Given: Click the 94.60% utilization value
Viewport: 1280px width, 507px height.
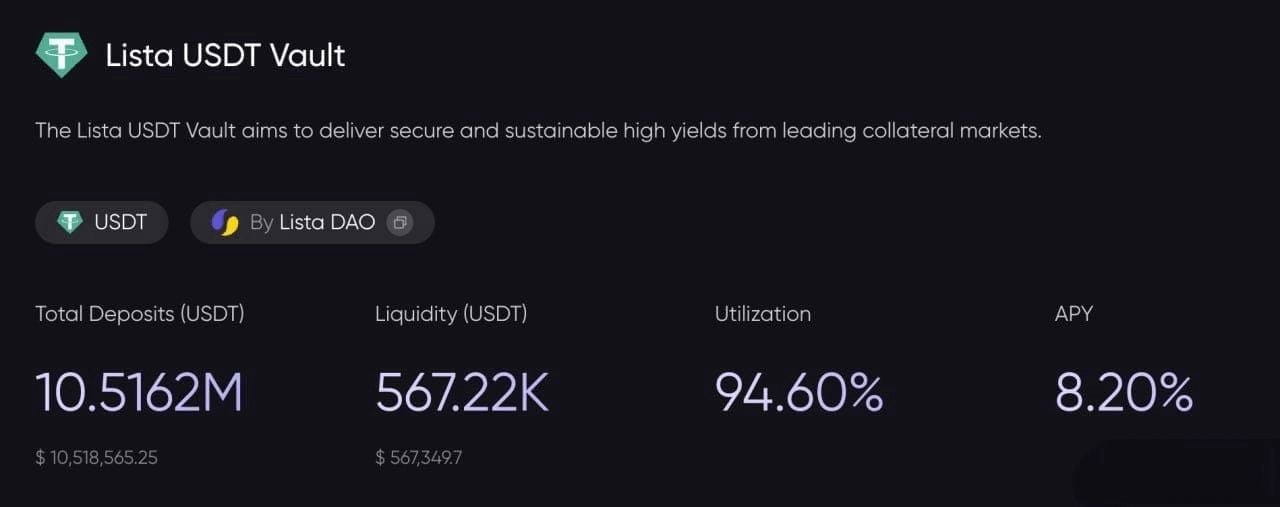Looking at the screenshot, I should [x=799, y=392].
